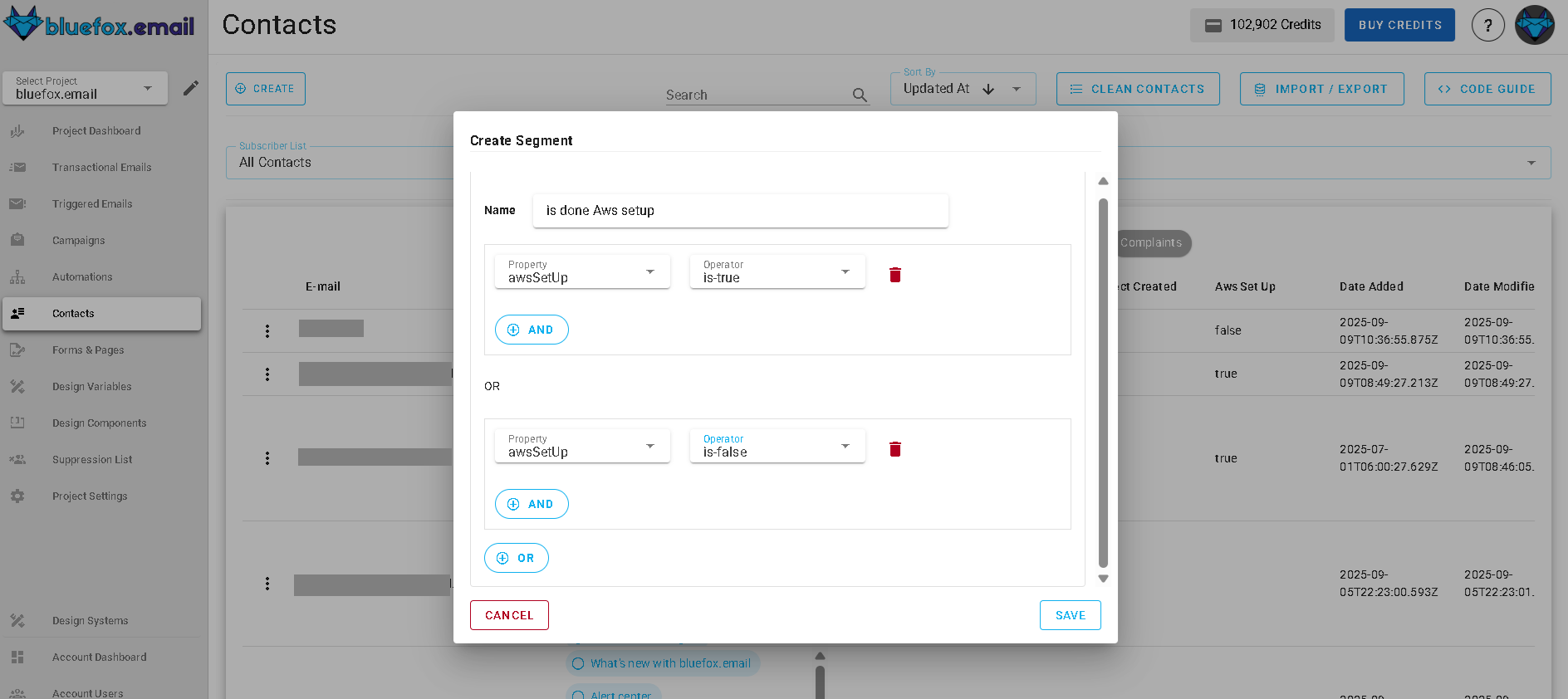1568x699 pixels.
Task: Select the What's new with bluefox.email option
Action: 663,663
